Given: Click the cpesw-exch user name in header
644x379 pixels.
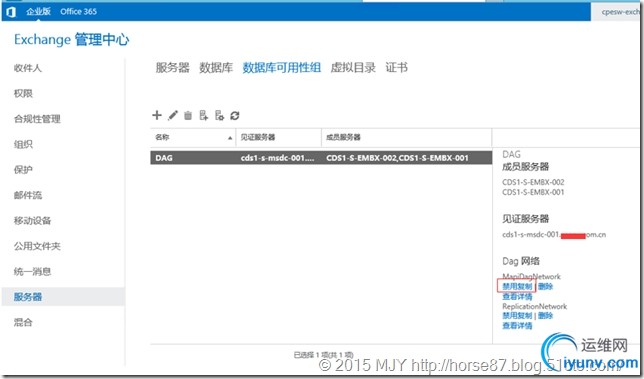Looking at the screenshot, I should [x=621, y=12].
